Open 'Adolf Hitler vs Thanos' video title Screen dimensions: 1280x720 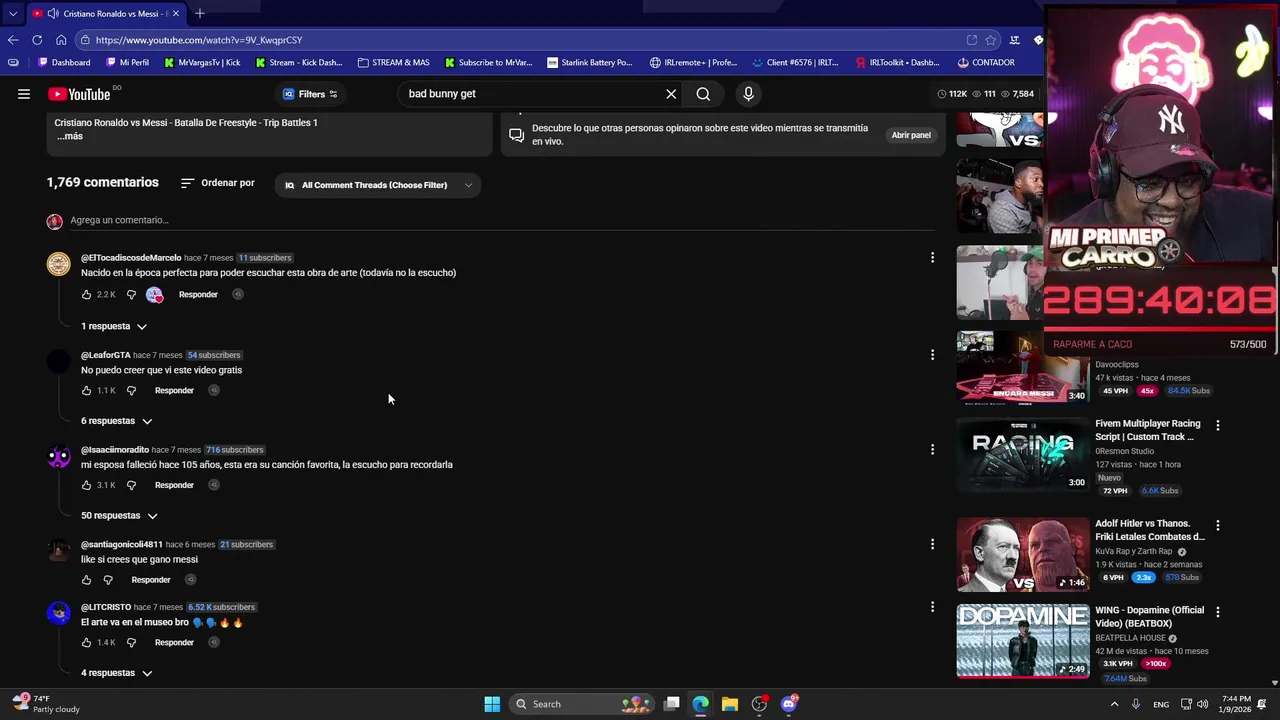coord(1150,530)
